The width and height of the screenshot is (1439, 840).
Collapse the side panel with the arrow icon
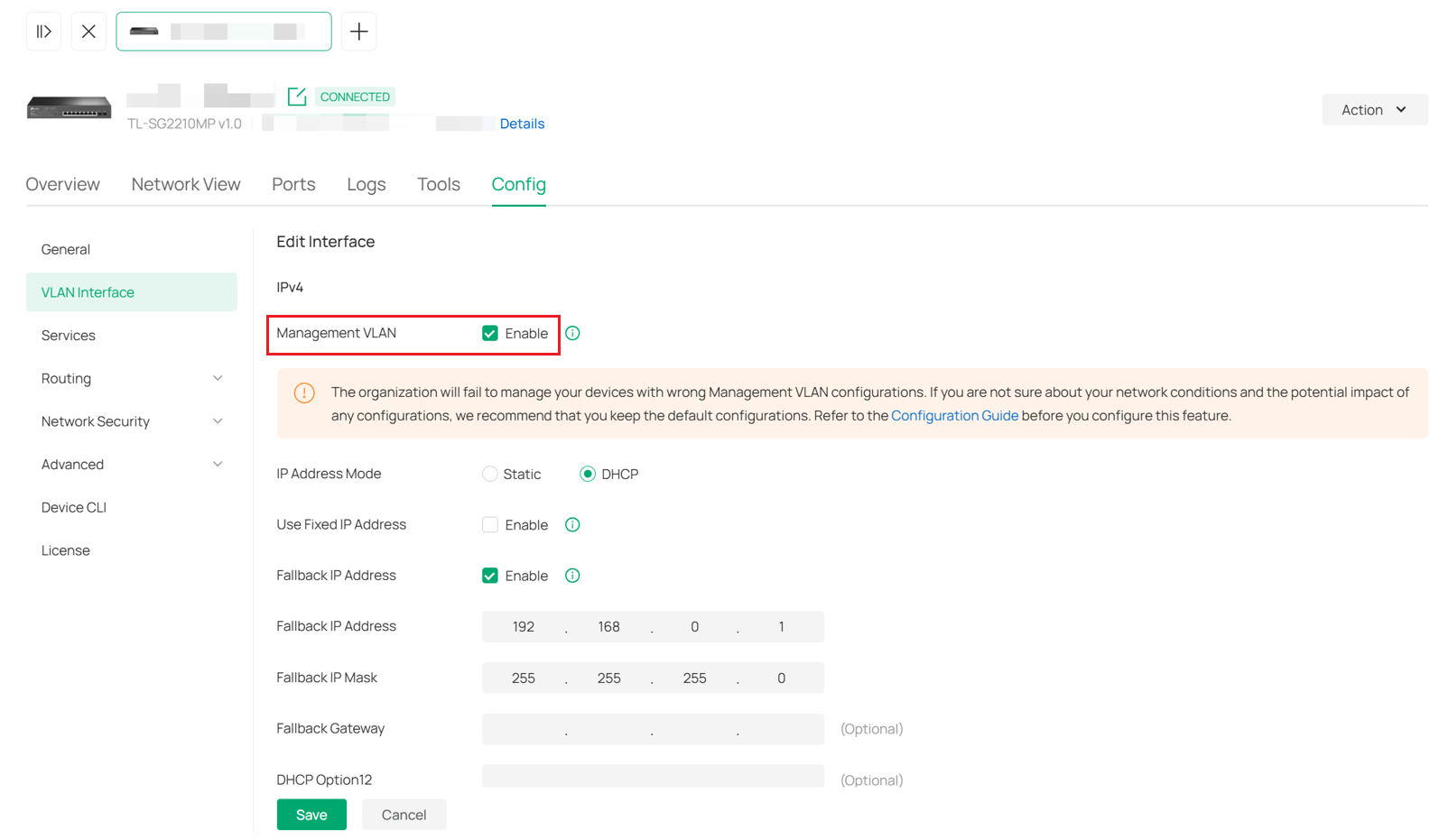tap(43, 32)
